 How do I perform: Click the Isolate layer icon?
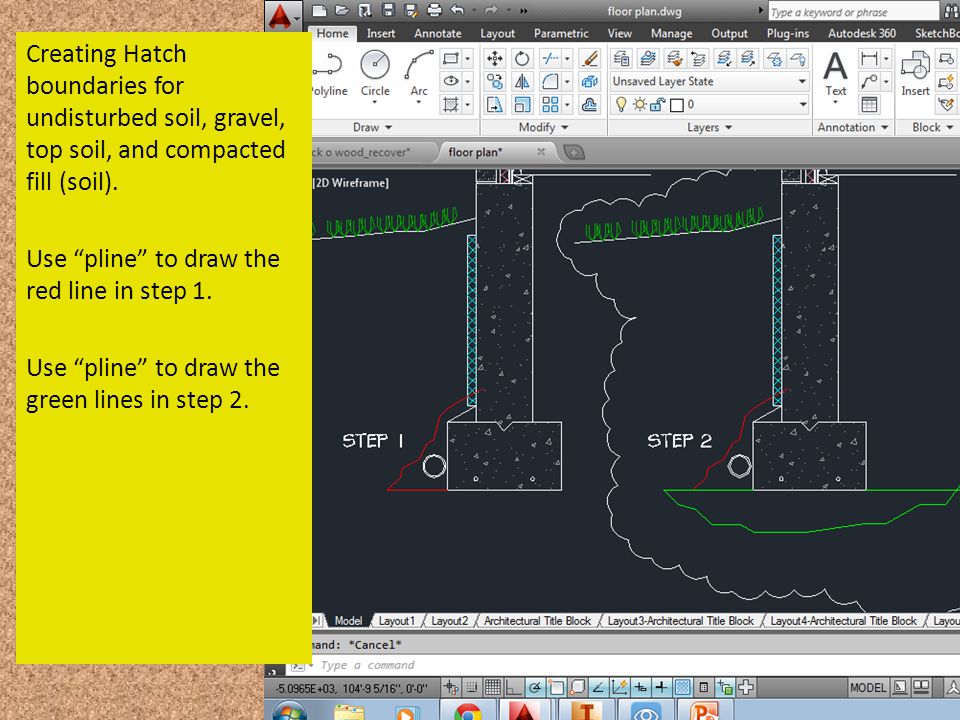tap(724, 59)
